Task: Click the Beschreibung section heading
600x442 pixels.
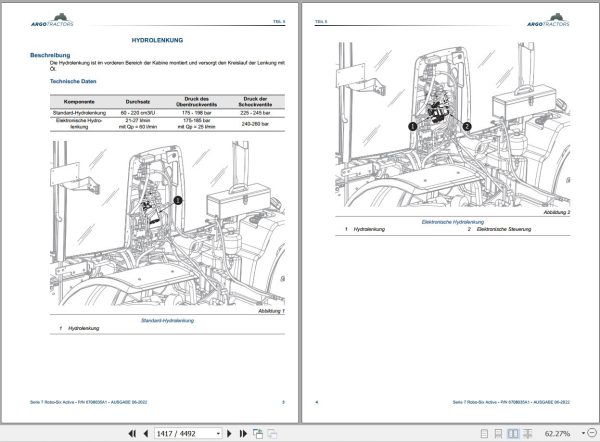Action: [50, 55]
